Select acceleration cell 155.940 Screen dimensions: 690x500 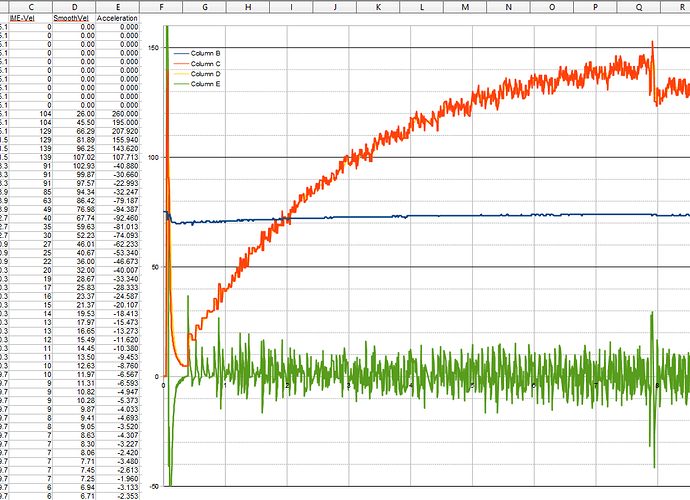118,140
